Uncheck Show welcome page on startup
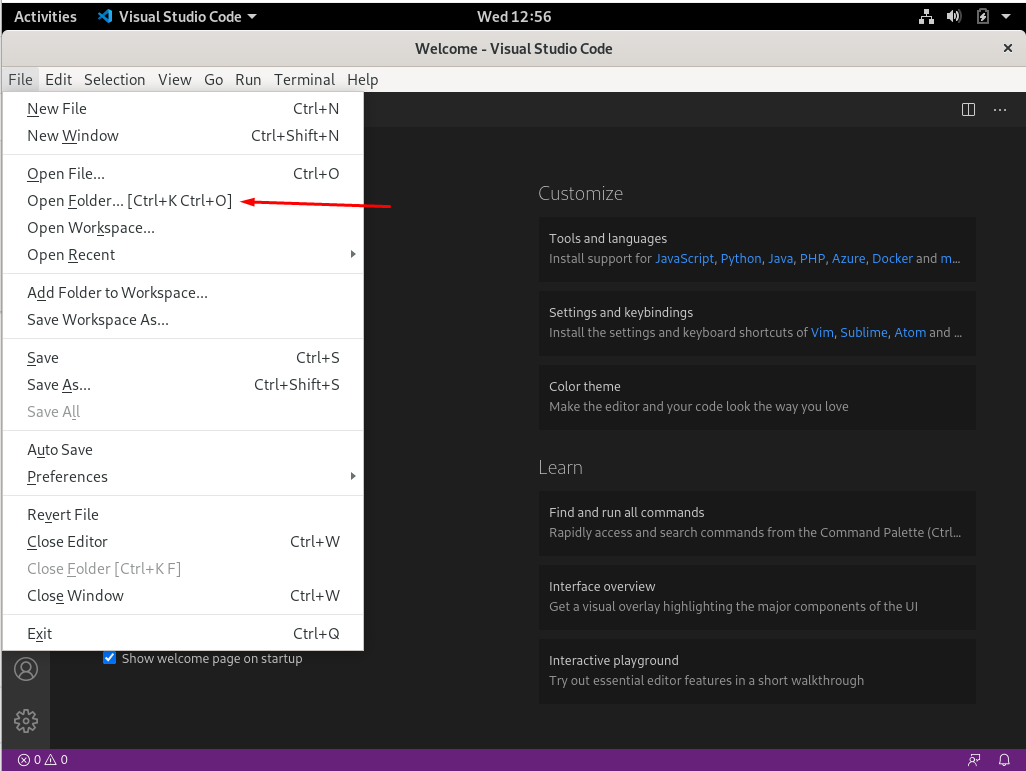 110,658
